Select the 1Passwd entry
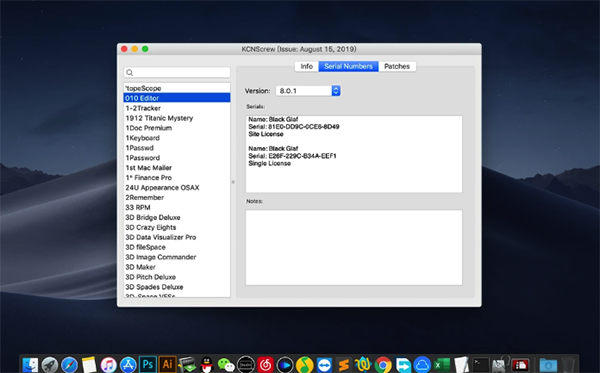The image size is (600, 373). coord(177,148)
